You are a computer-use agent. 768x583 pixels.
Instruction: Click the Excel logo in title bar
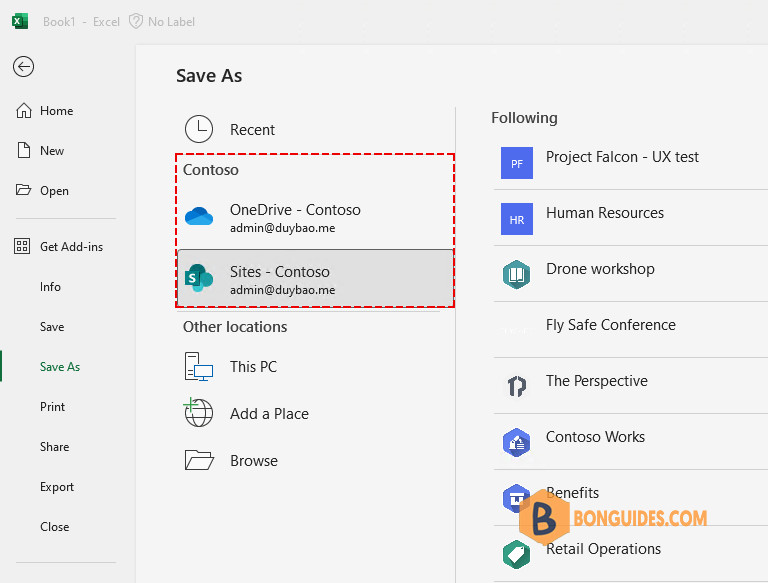click(20, 22)
